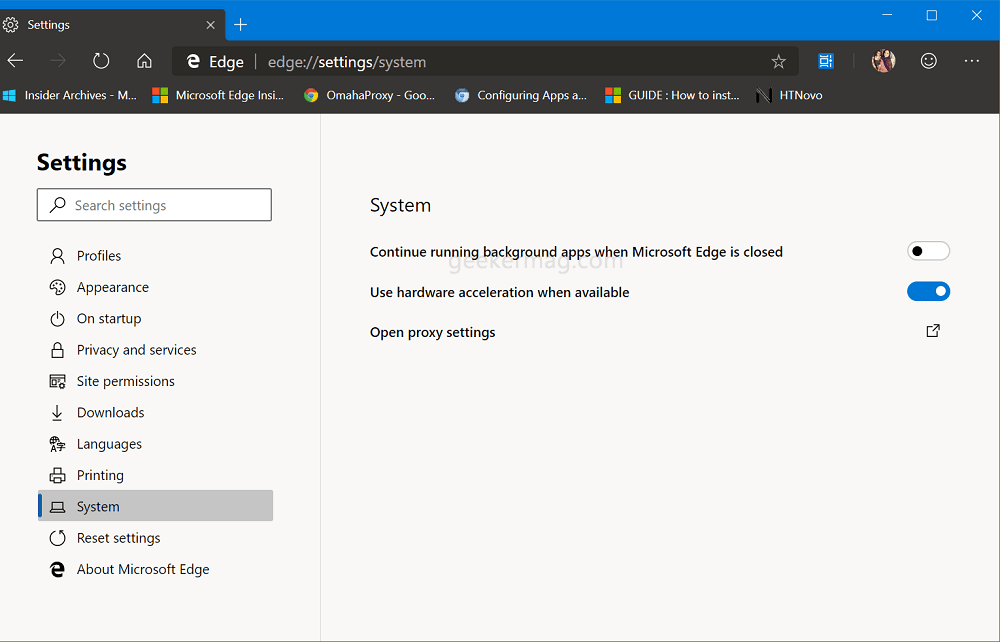The image size is (1000, 642).
Task: Open the Printing settings section
Action: (156, 475)
